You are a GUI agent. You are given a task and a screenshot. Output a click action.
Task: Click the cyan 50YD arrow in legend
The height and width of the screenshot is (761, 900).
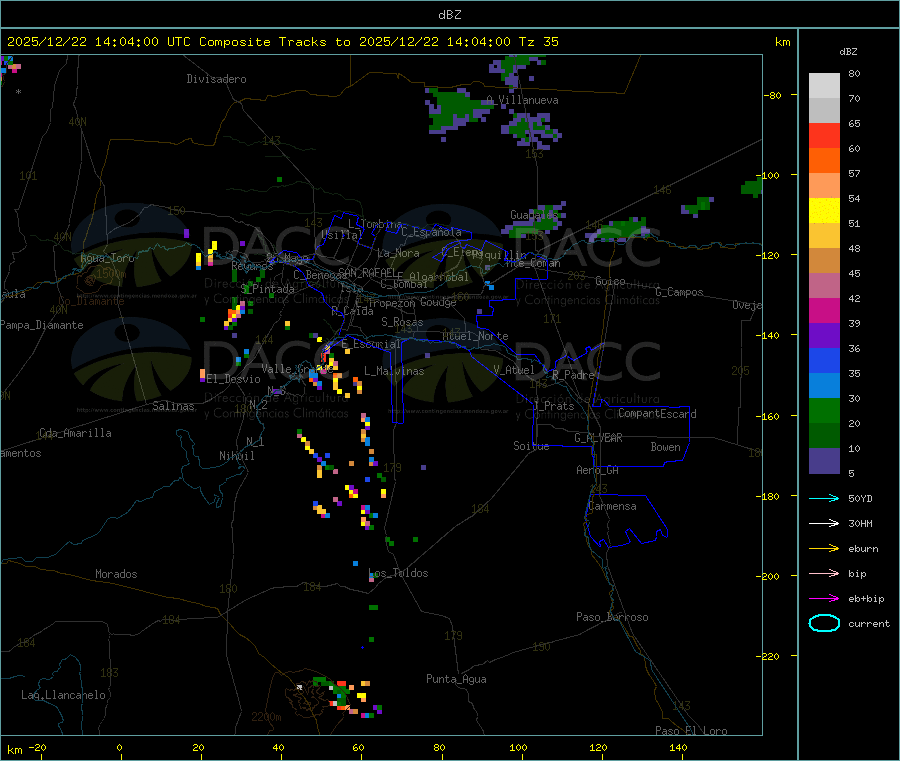(824, 498)
